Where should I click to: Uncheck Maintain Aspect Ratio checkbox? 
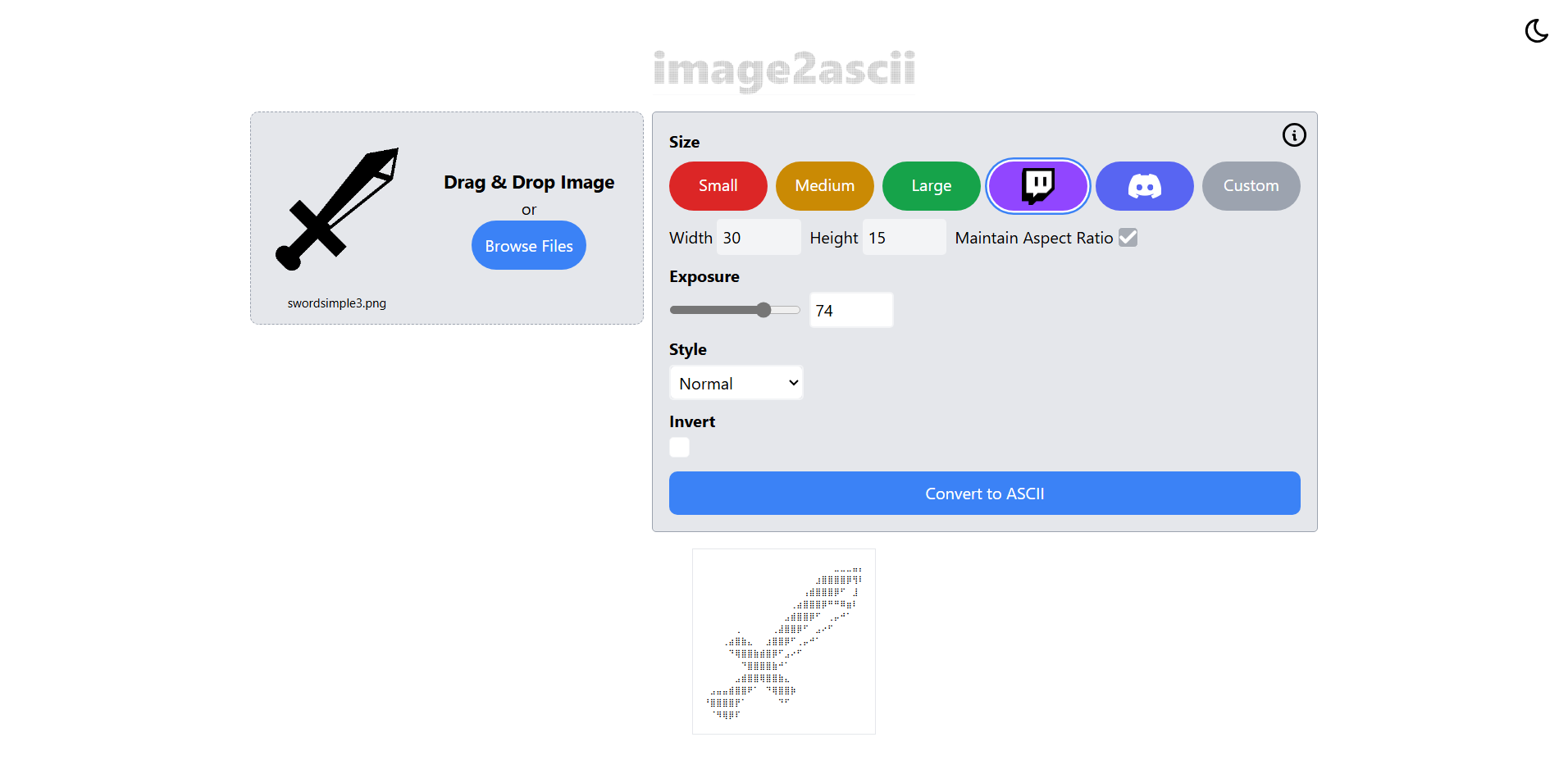[1128, 238]
